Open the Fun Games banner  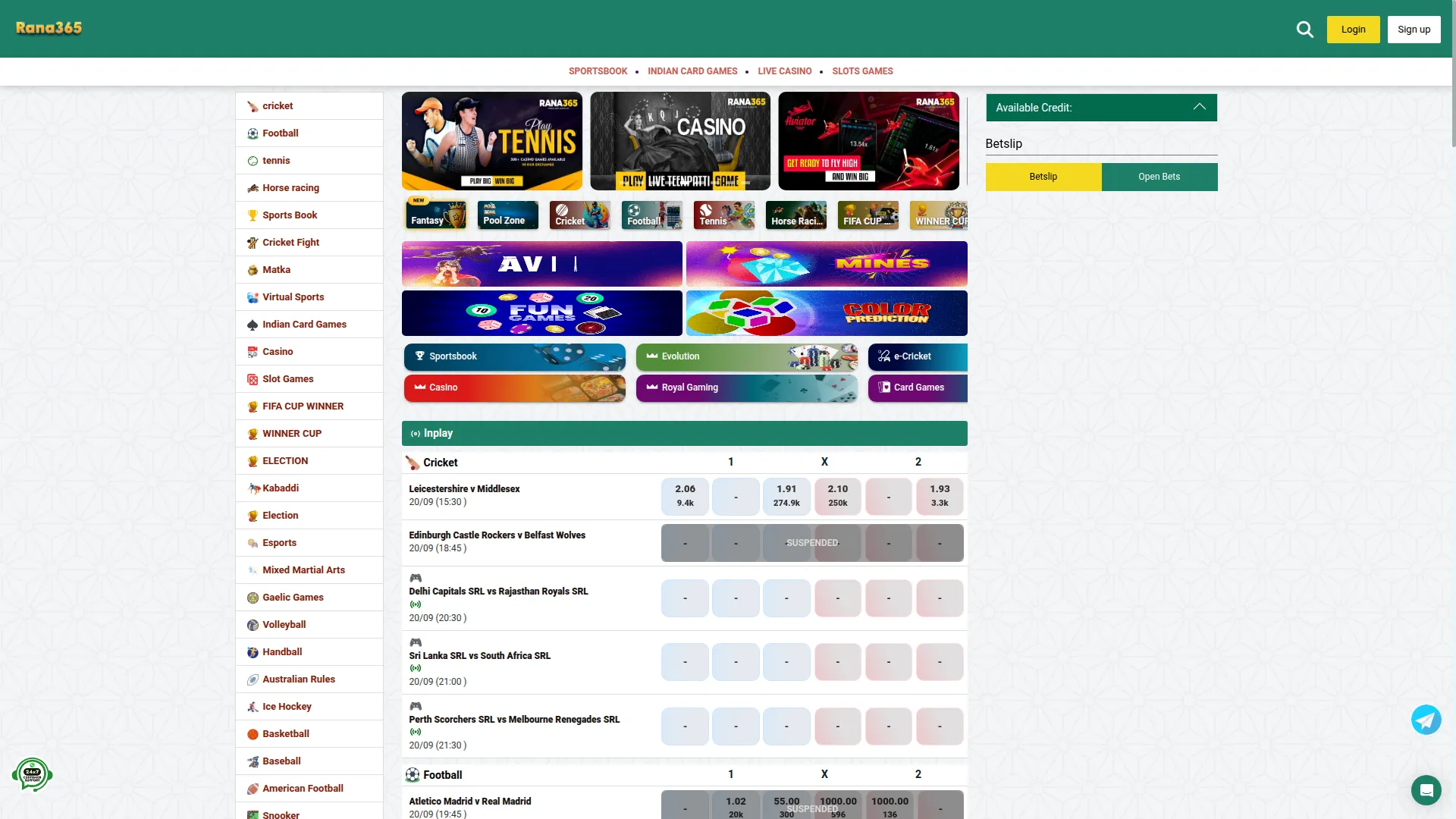click(542, 313)
